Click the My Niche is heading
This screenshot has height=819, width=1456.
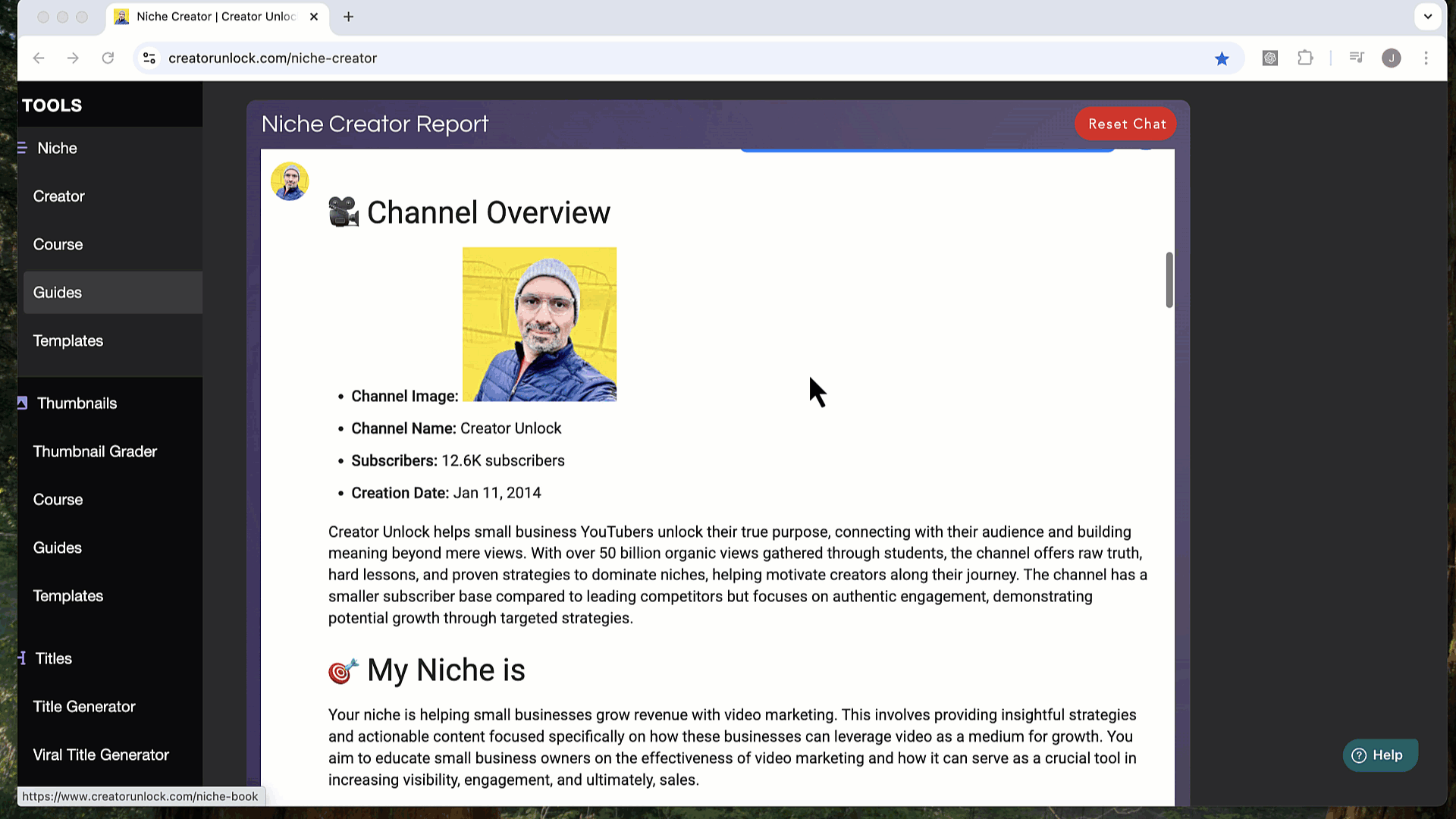[x=446, y=670]
